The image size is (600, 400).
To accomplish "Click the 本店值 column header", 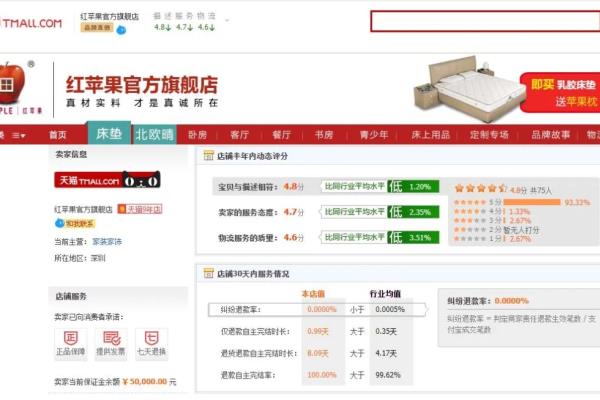I will [313, 294].
